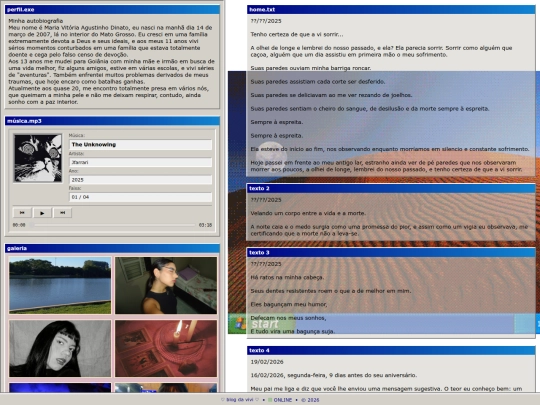The height and width of the screenshot is (405, 540).
Task: Click the green ONLINE status indicator
Action: [x=270, y=400]
